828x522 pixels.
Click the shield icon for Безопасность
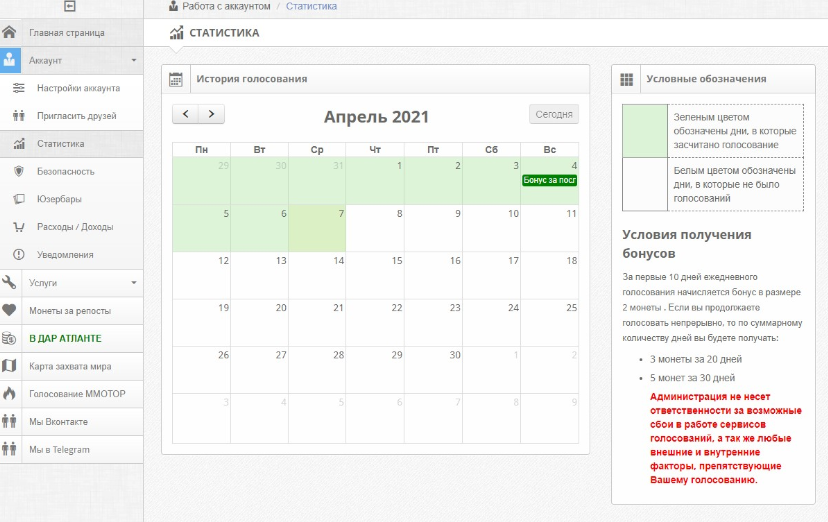19,171
